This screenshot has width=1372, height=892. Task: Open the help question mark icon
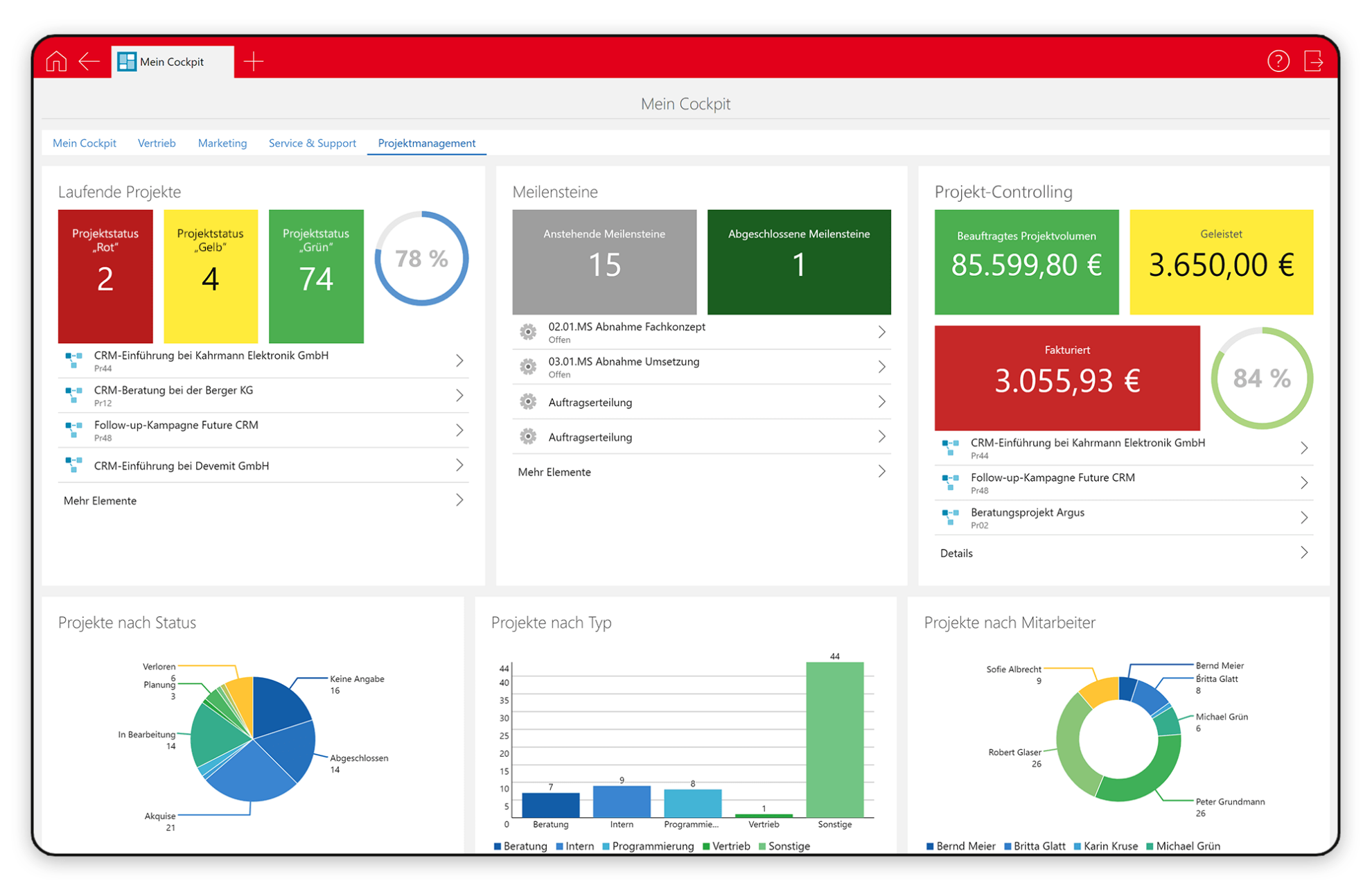(x=1278, y=62)
